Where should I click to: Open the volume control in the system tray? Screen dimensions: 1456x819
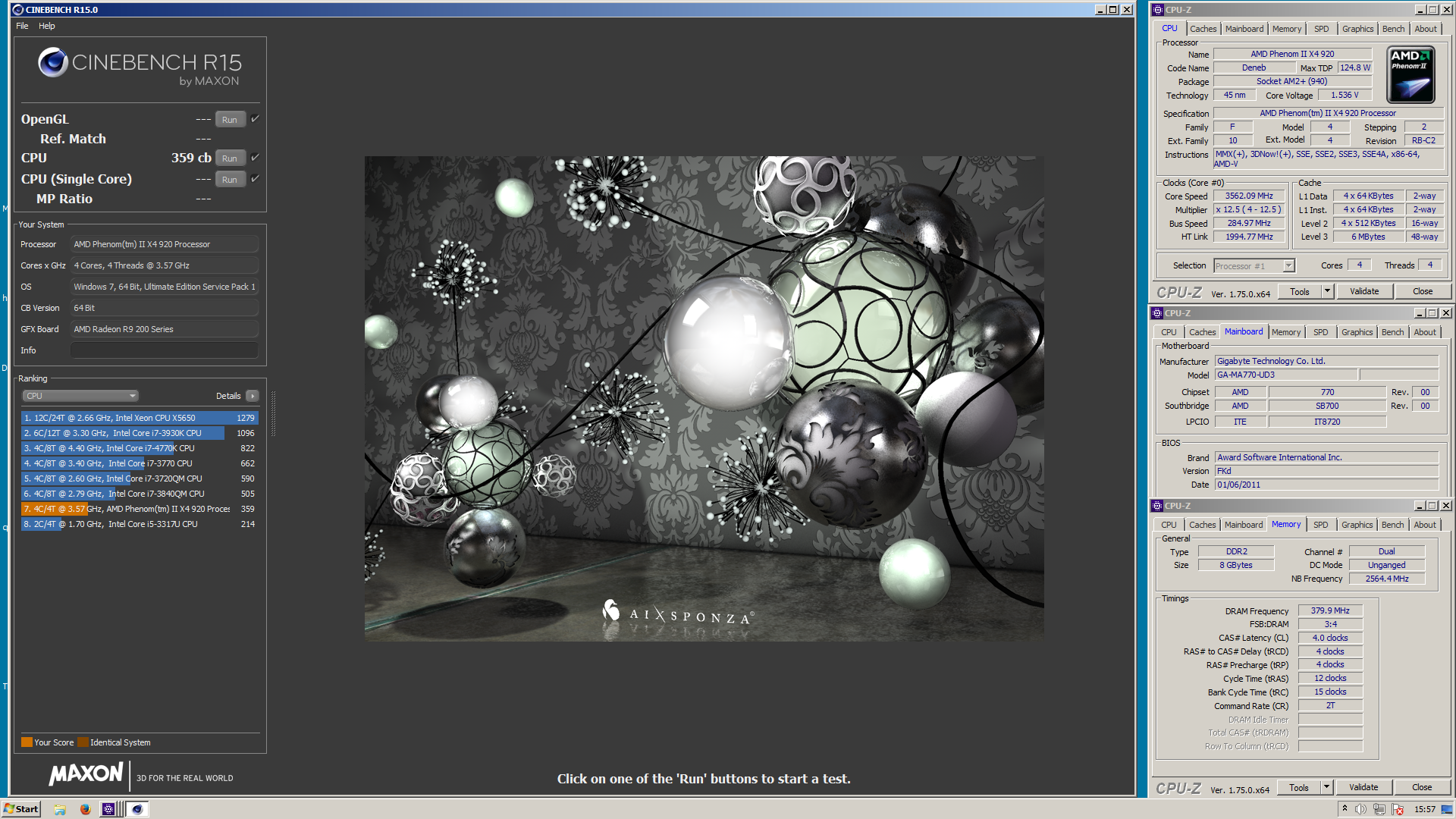coord(1361,809)
